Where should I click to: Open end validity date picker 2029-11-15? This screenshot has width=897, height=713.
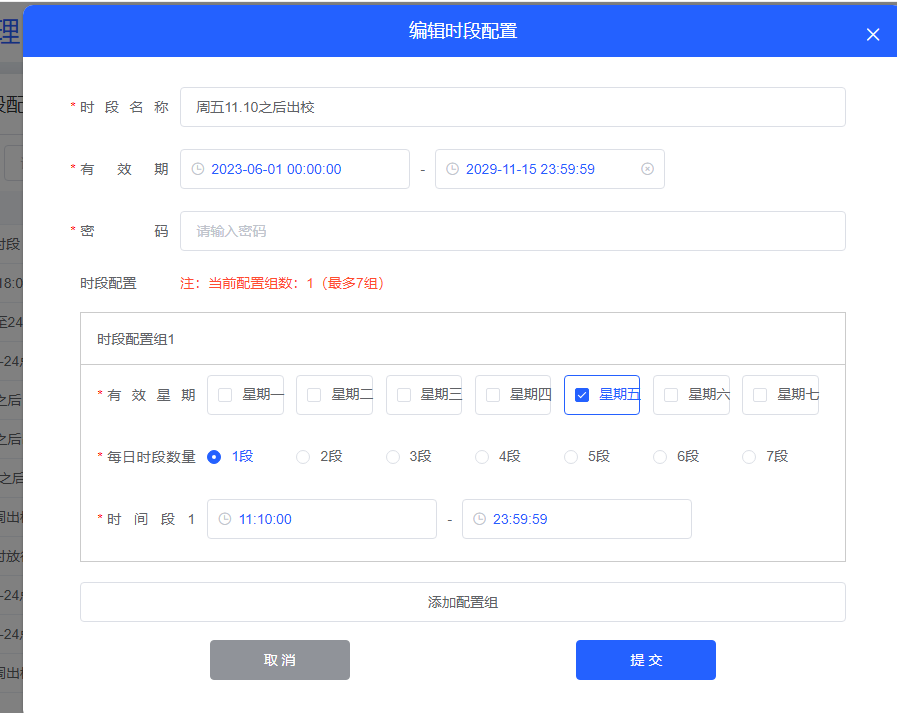[x=540, y=169]
